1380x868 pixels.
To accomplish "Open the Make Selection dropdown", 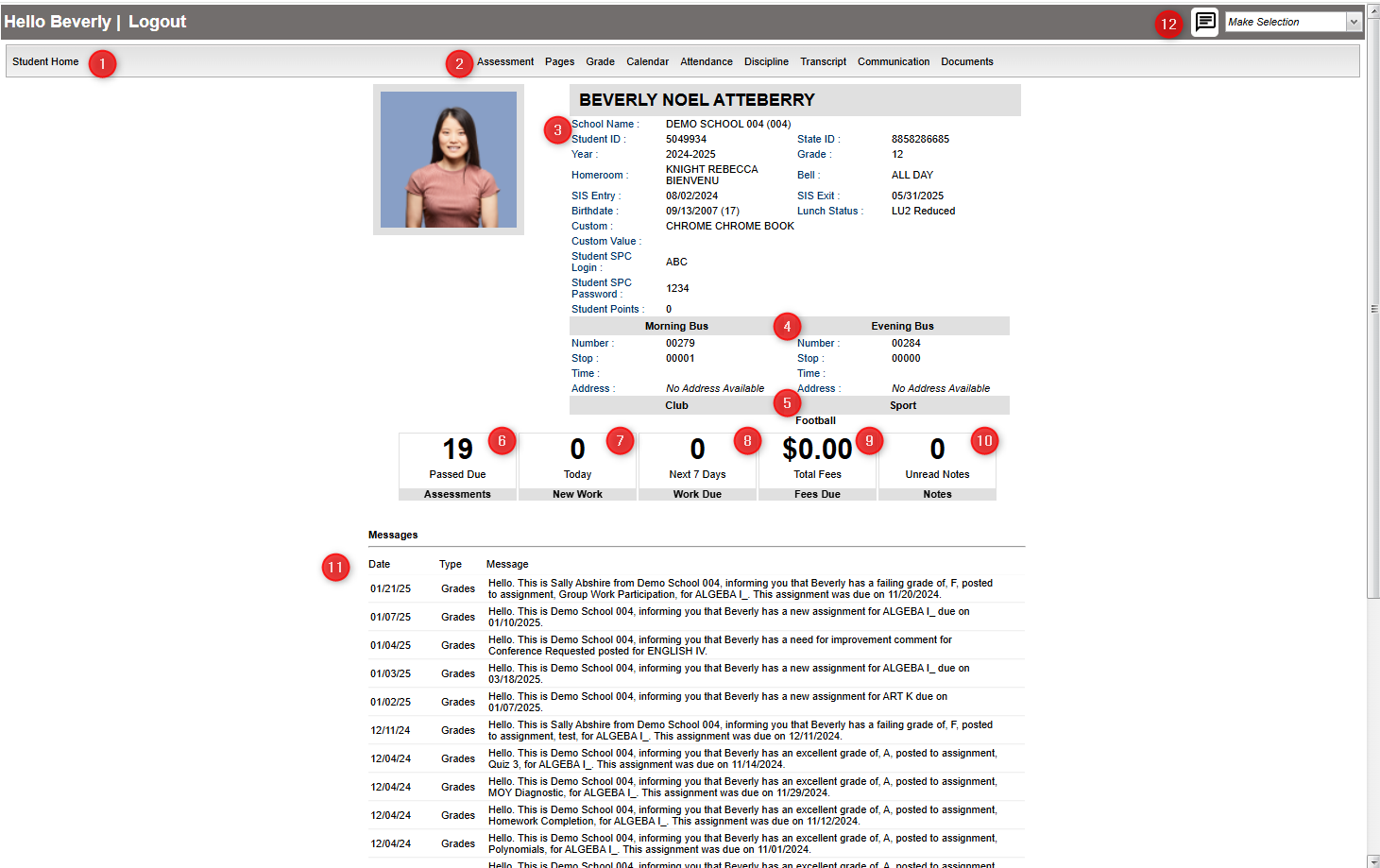I will tap(1292, 22).
